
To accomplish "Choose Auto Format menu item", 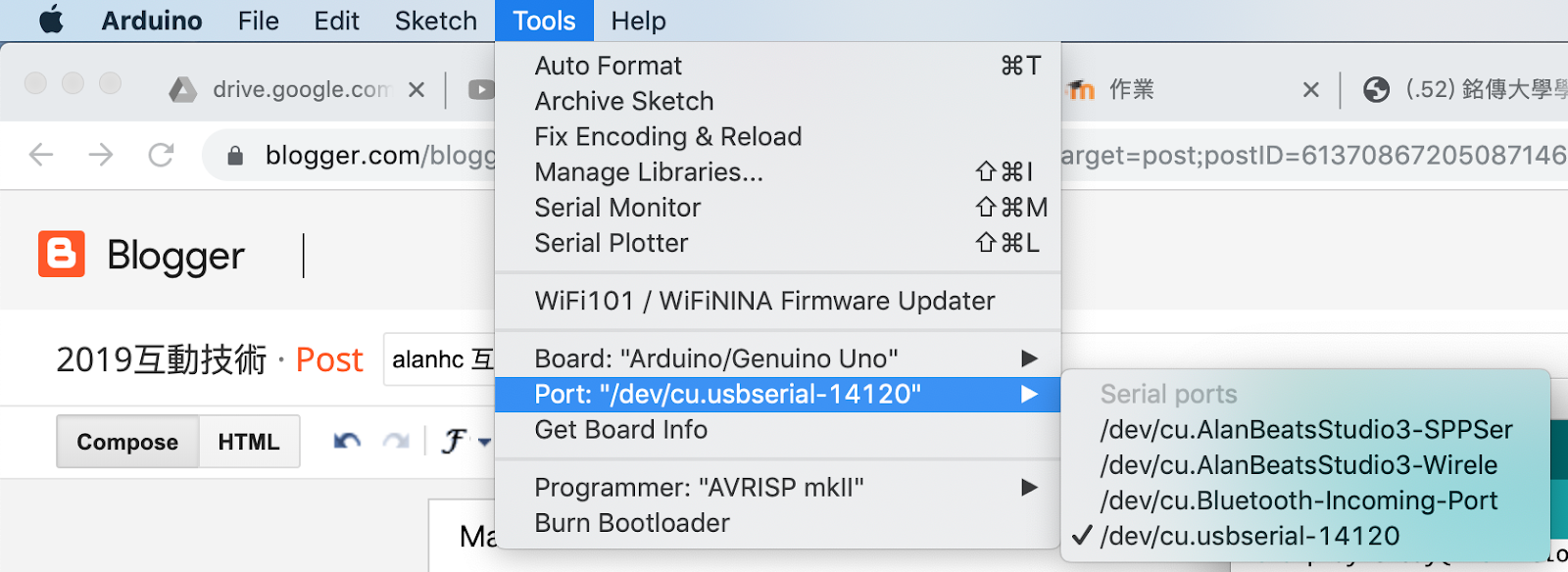I will point(608,66).
